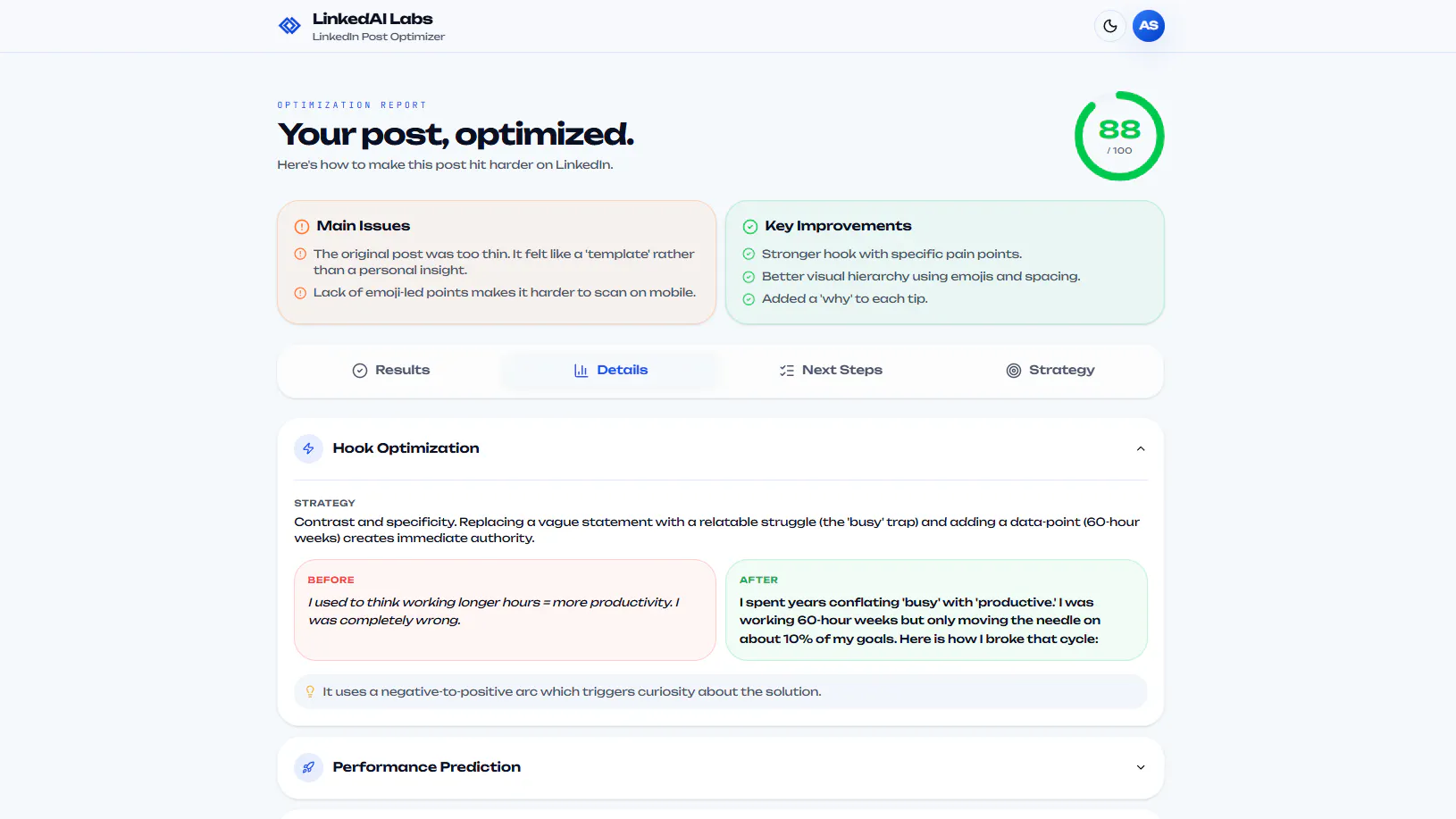1456x819 pixels.
Task: Click alert icon beside 'Lack of emoji-led points'
Action: point(300,293)
